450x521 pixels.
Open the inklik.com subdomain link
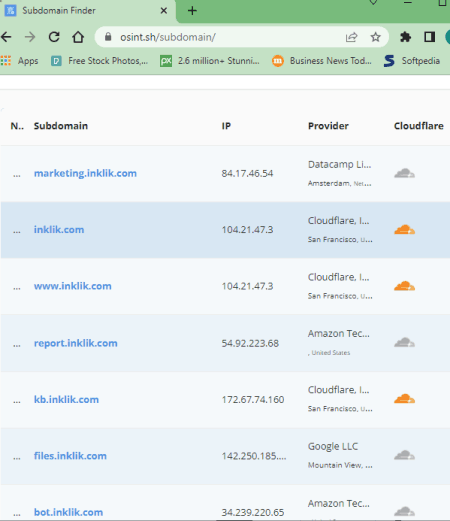coord(59,230)
